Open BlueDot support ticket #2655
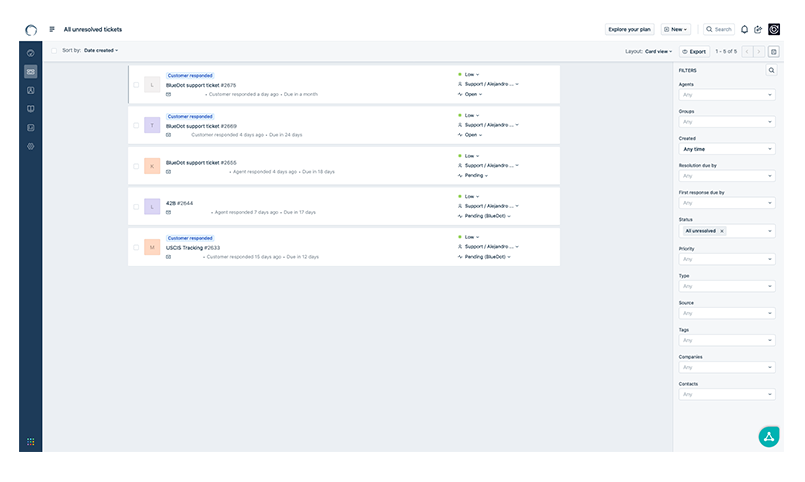This screenshot has width=805, height=482. [x=201, y=163]
